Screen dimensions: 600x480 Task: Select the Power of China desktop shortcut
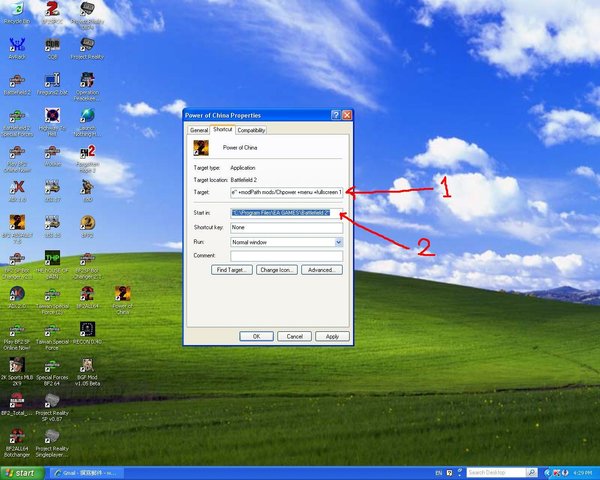tap(122, 300)
